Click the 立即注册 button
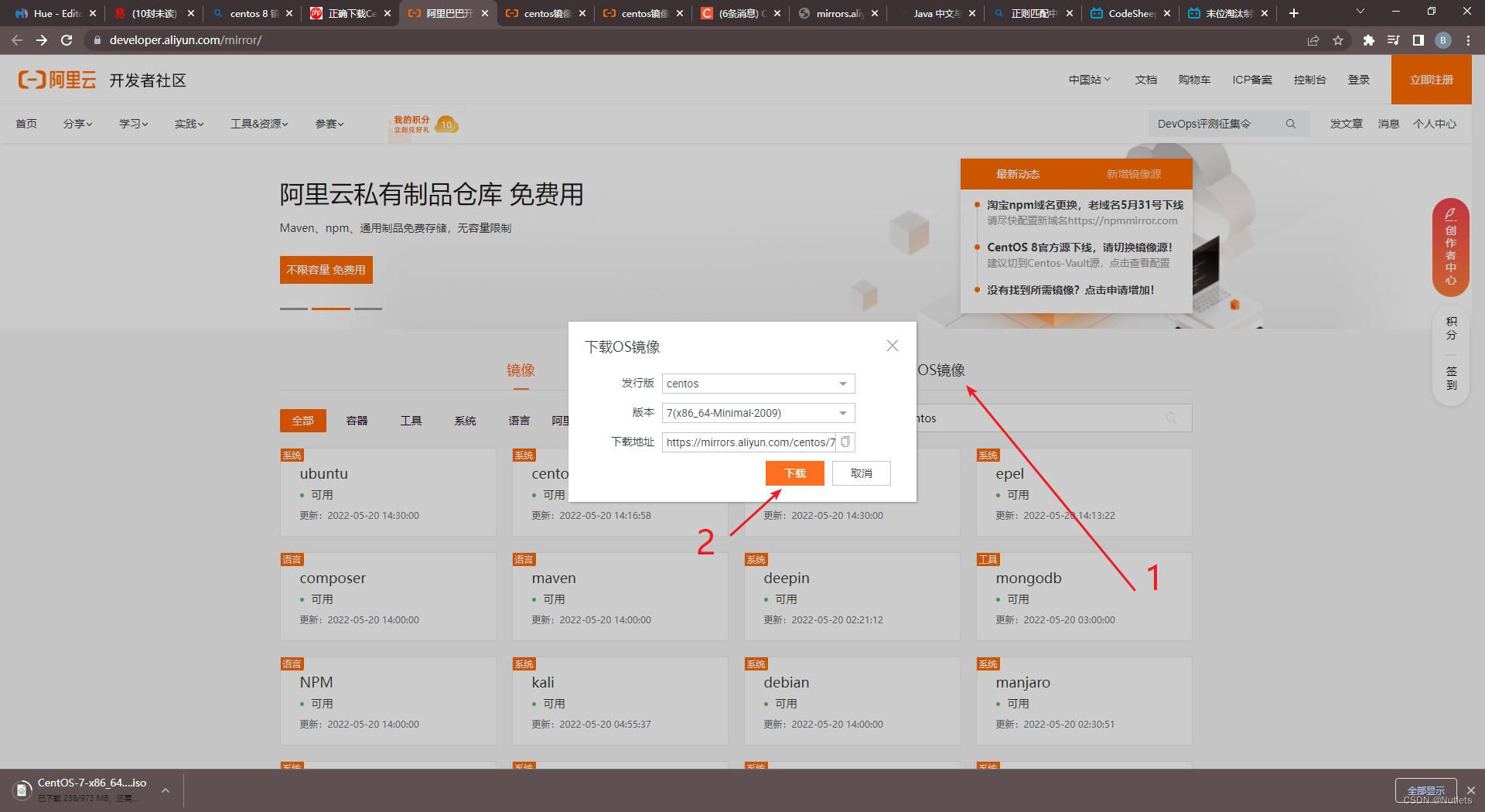Viewport: 1485px width, 812px height. [1432, 80]
